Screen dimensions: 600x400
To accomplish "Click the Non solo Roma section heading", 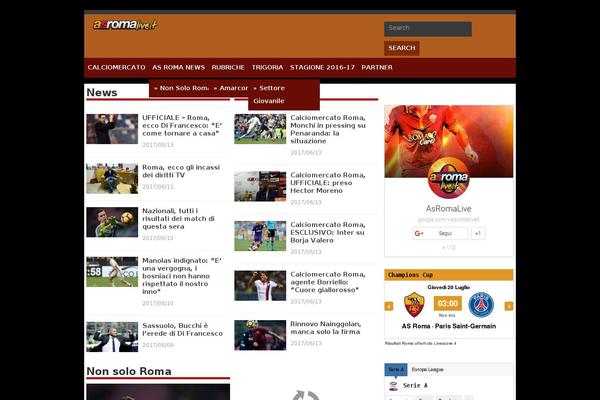I will (x=129, y=371).
